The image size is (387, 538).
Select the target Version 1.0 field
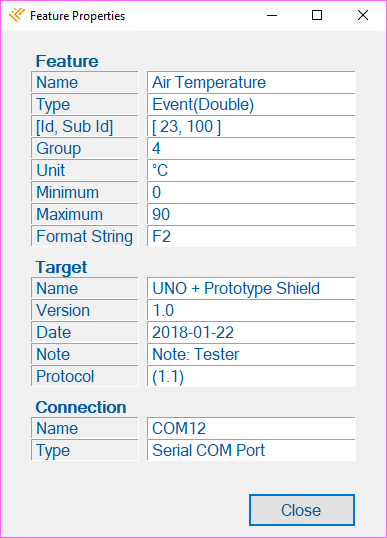click(x=251, y=310)
